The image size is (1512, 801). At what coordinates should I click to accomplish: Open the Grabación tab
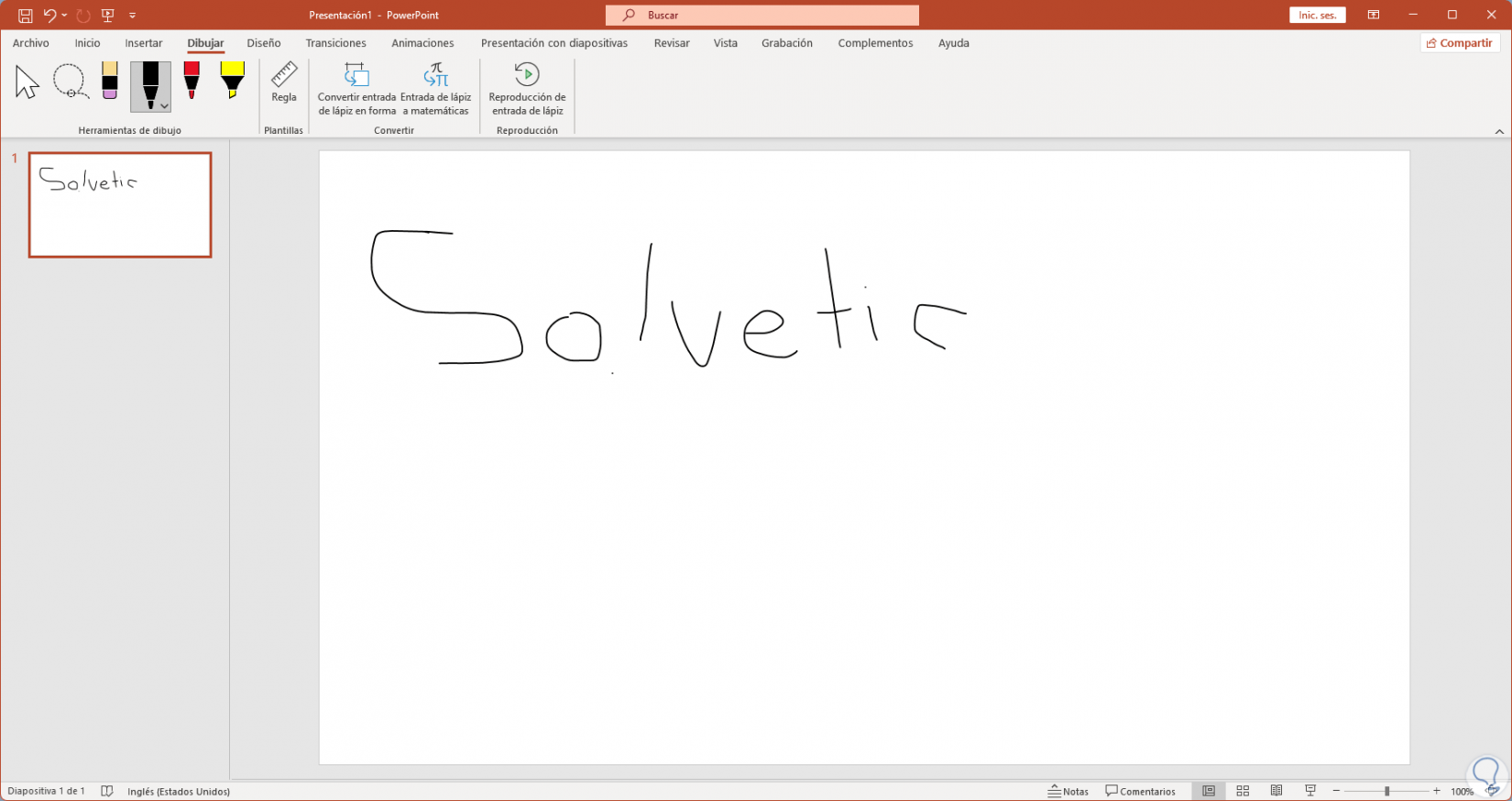(787, 43)
